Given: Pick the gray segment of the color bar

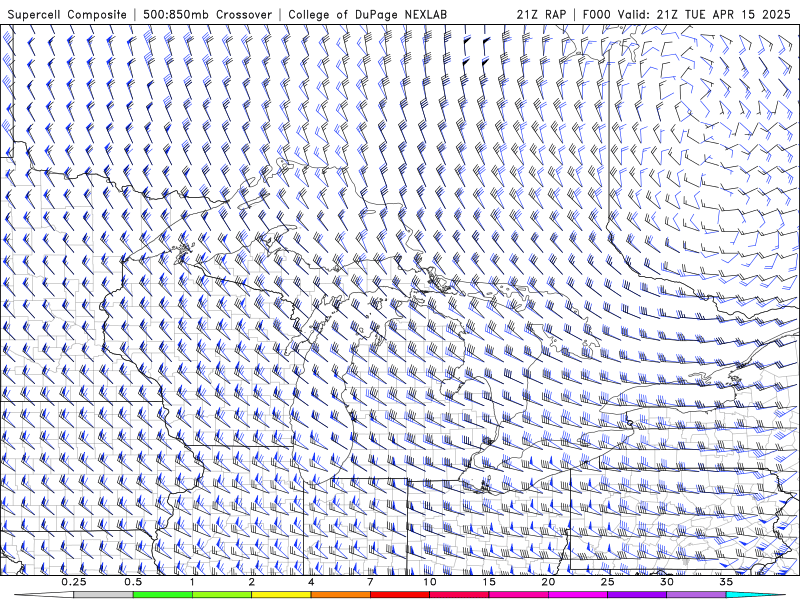Looking at the screenshot, I should tap(104, 595).
